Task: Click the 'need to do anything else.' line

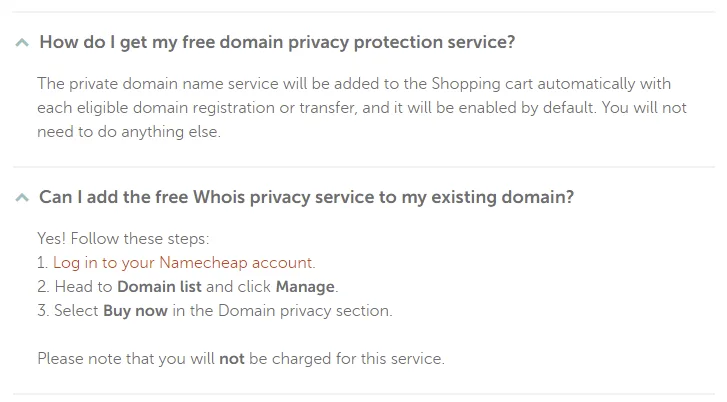Action: click(x=129, y=132)
